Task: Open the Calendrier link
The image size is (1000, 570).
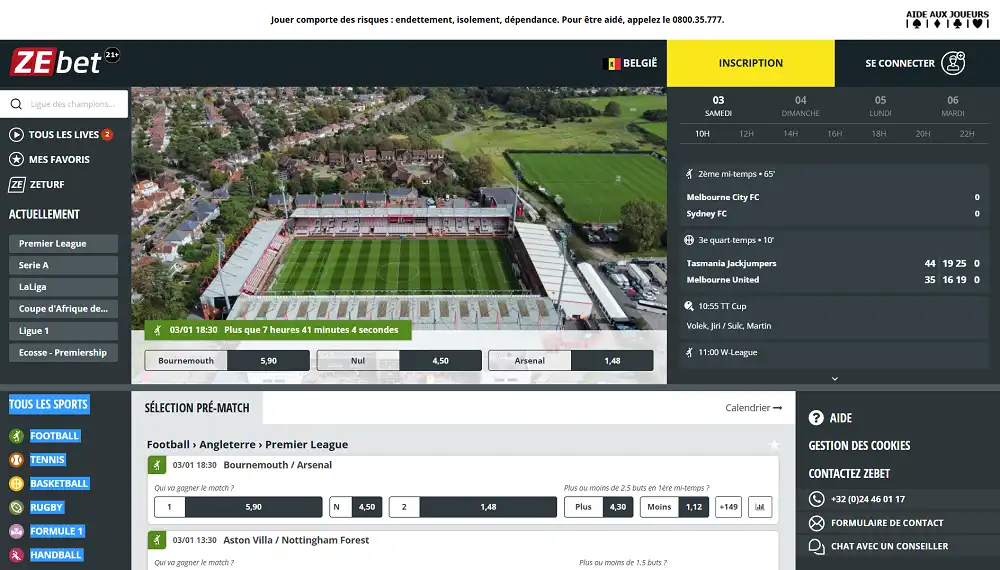Action: pyautogui.click(x=753, y=408)
